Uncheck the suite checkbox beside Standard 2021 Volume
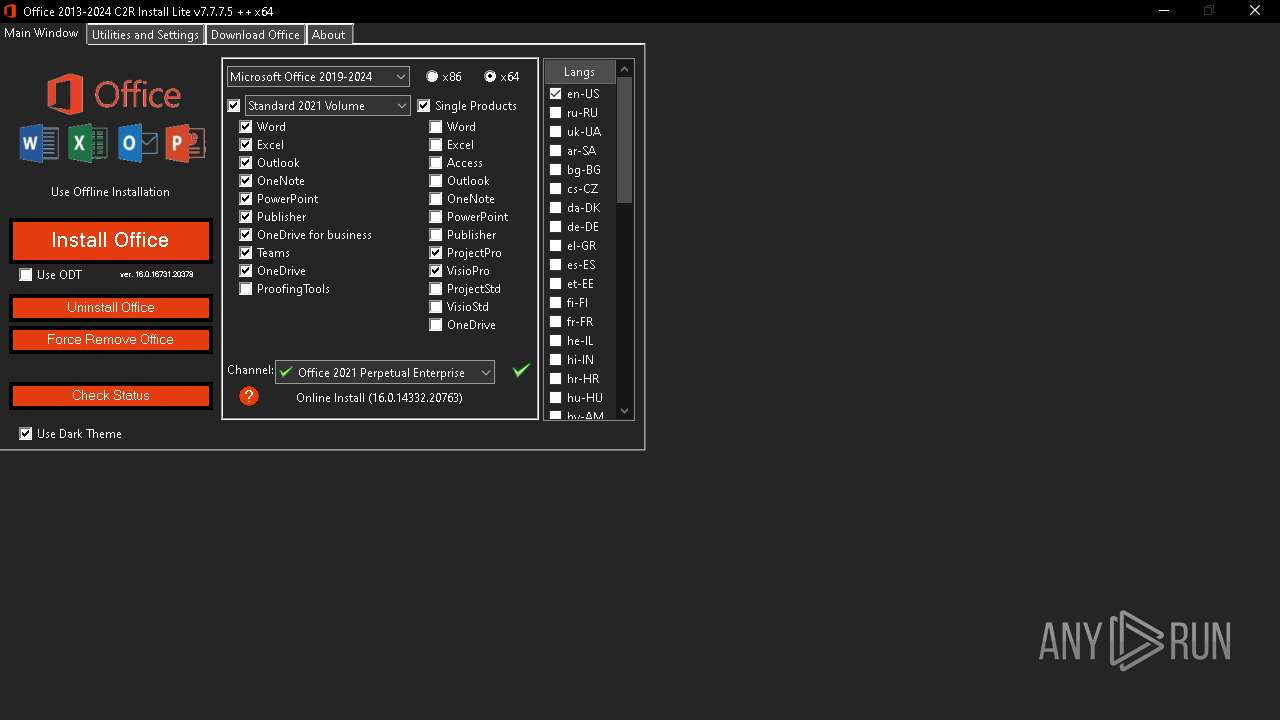Image resolution: width=1280 pixels, height=720 pixels. coord(234,106)
